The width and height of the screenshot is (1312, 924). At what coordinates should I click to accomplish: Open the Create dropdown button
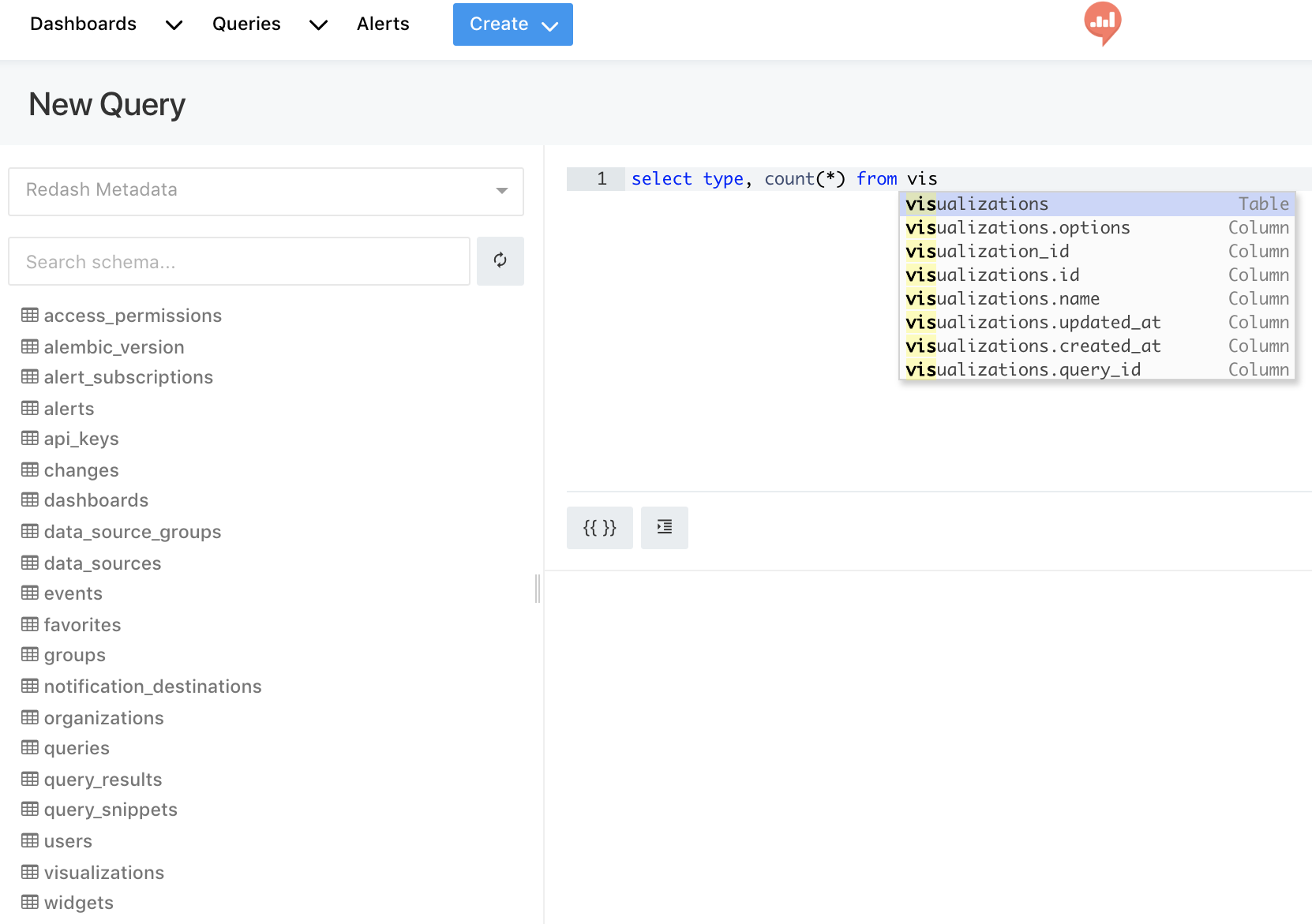[x=513, y=24]
